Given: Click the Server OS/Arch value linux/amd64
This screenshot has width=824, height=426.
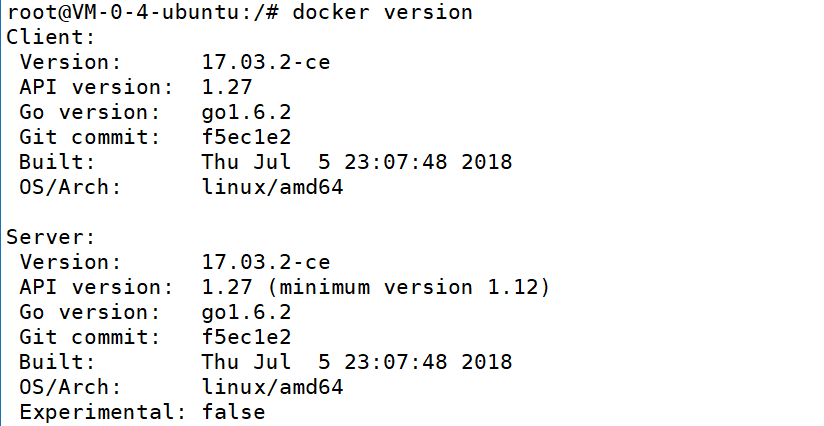Looking at the screenshot, I should pos(271,387).
